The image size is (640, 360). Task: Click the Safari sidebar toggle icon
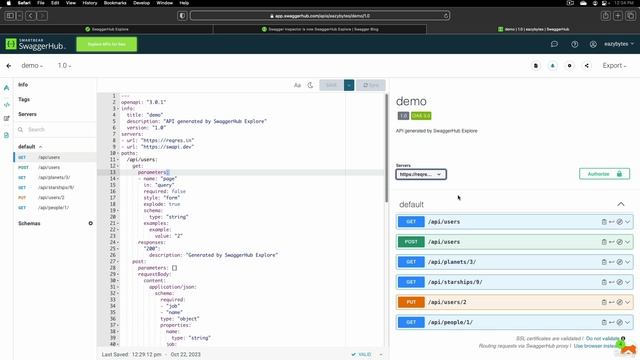10,16
